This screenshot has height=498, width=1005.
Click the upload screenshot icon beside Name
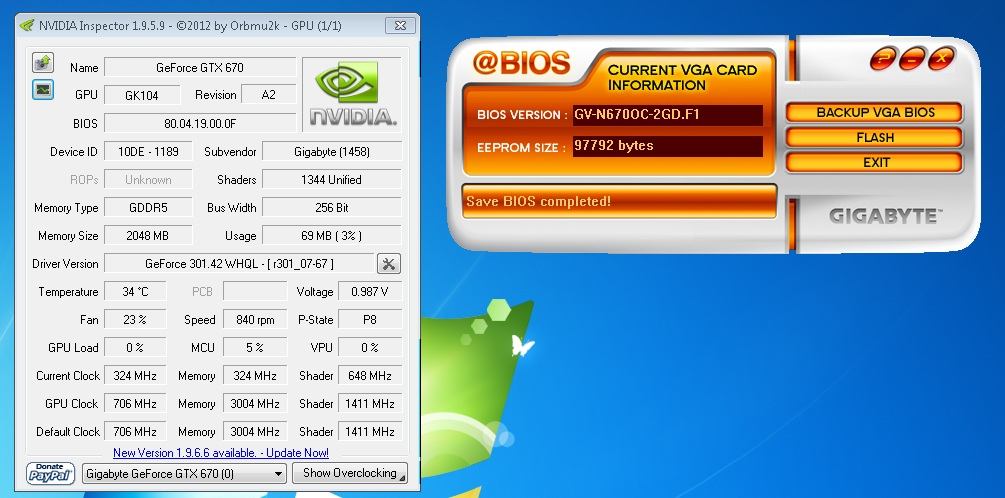point(43,63)
